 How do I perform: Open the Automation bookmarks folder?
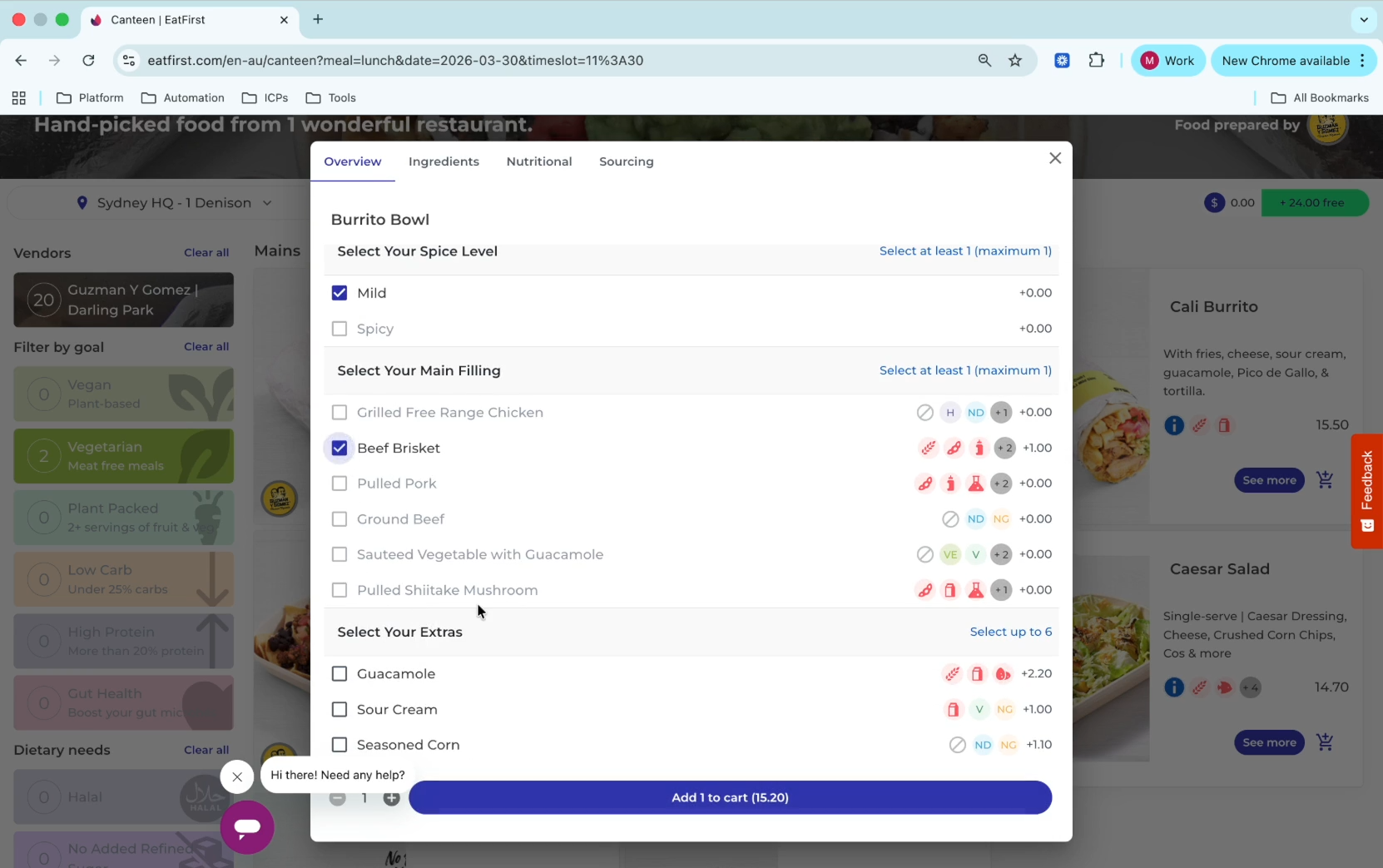pyautogui.click(x=183, y=97)
